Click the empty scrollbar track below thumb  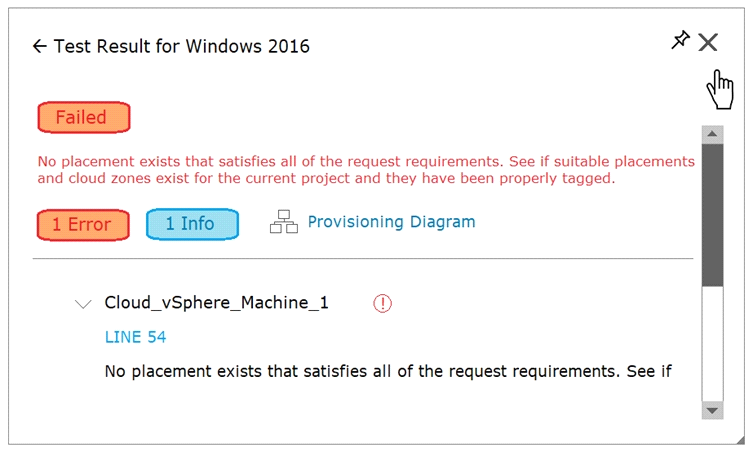point(712,345)
